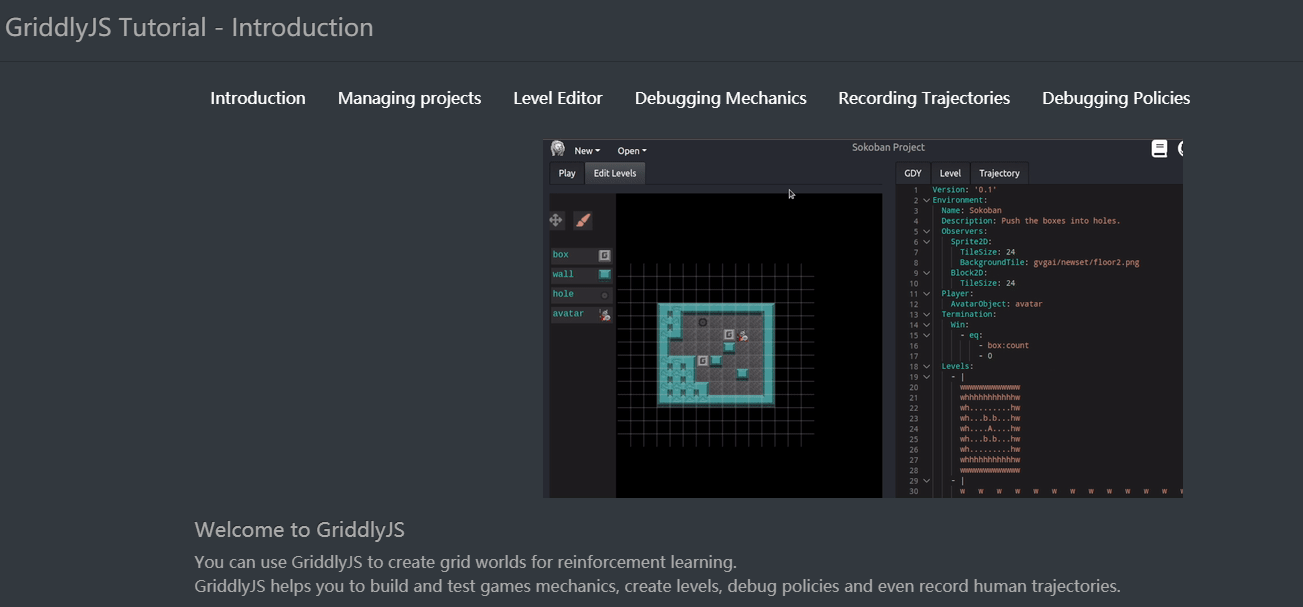Open the documentation book icon
Viewport: 1303px width, 607px height.
[1159, 148]
